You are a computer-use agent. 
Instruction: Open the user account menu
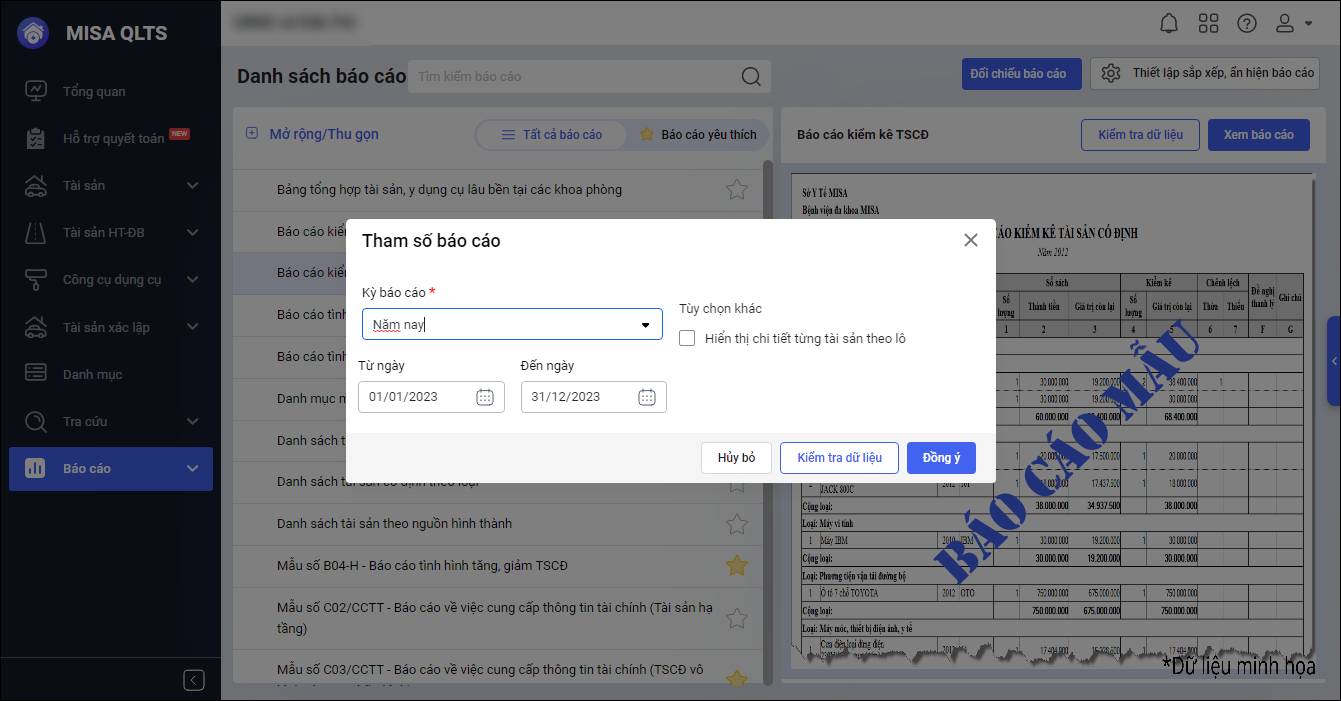pos(1294,23)
